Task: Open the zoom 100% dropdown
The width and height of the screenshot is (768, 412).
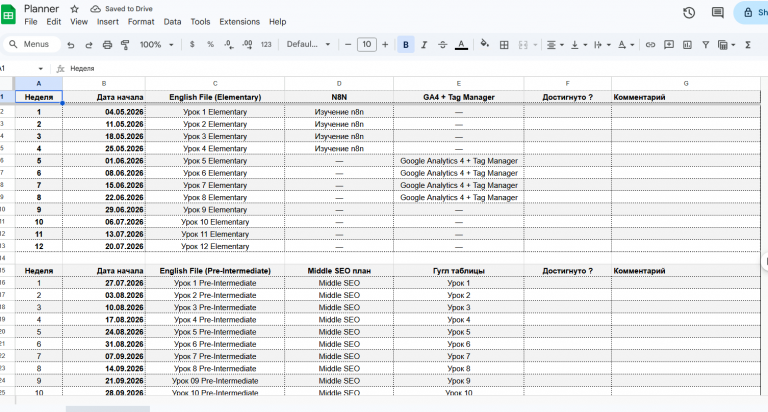Action: (x=157, y=45)
